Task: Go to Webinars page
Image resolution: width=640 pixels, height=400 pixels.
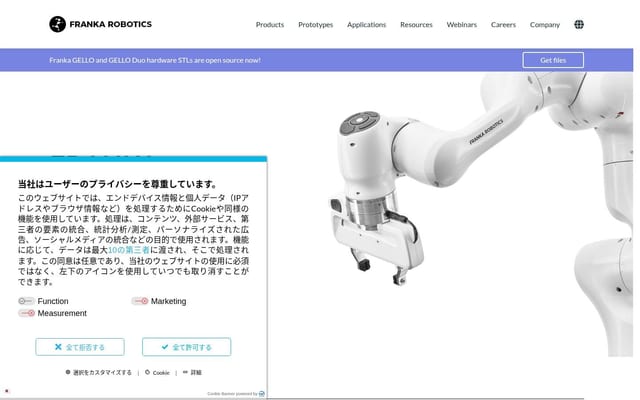Action: click(x=462, y=24)
